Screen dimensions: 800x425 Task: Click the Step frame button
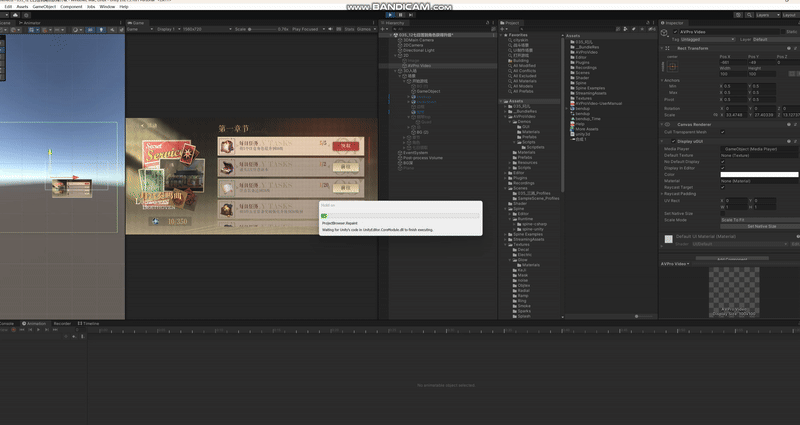coord(411,15)
